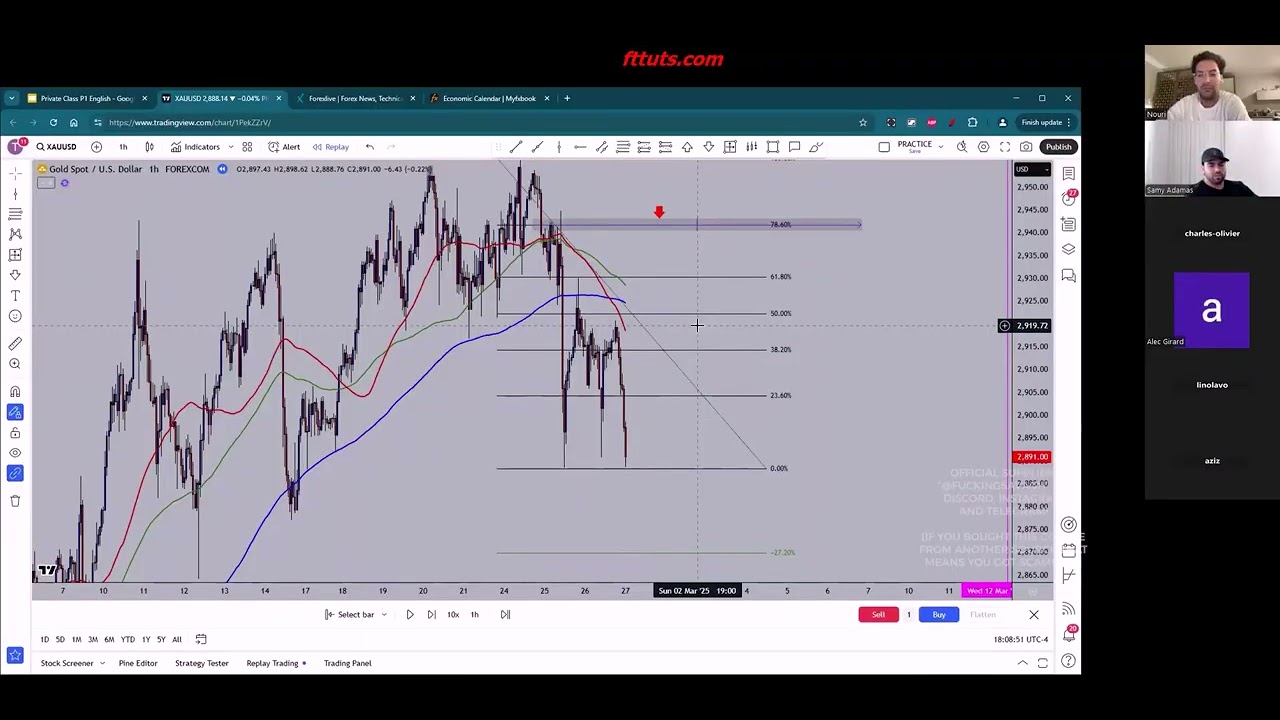Toggle hide all drawings eye icon
Screen dimensions: 1280x720
(x=15, y=453)
